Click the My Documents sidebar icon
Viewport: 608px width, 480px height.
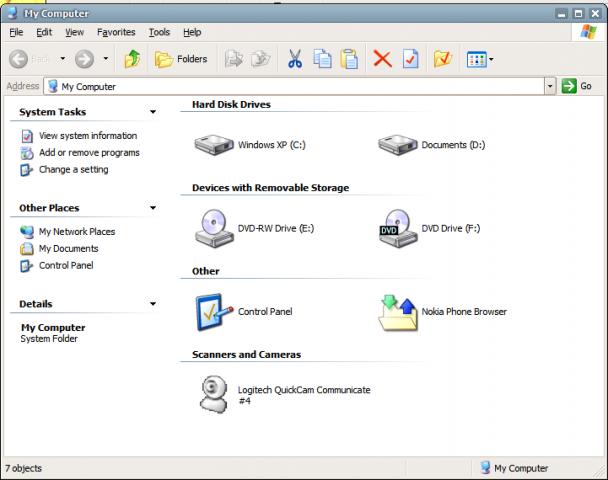coord(27,249)
